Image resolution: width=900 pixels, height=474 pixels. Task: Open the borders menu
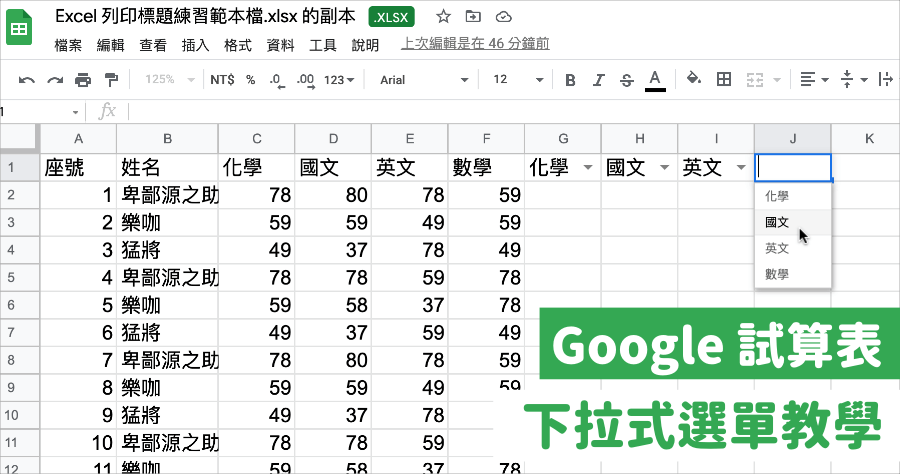(x=724, y=79)
